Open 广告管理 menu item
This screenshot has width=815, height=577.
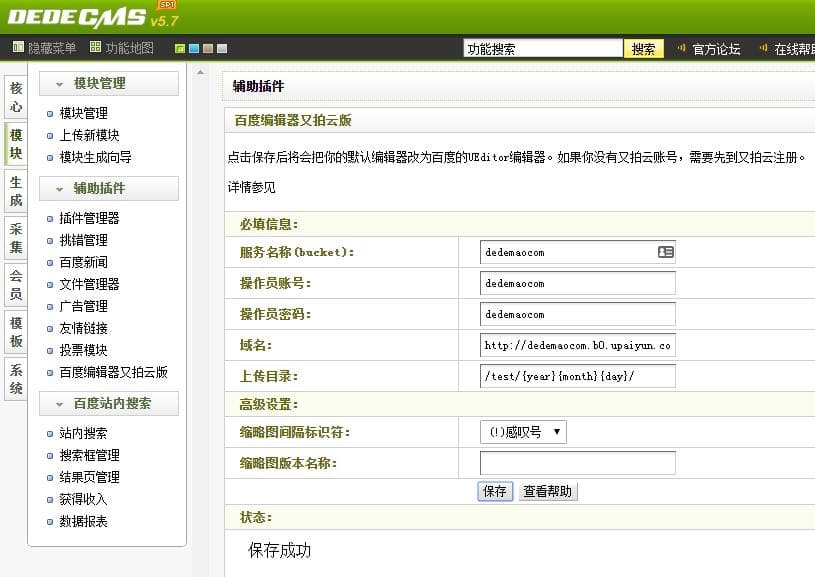click(x=84, y=306)
